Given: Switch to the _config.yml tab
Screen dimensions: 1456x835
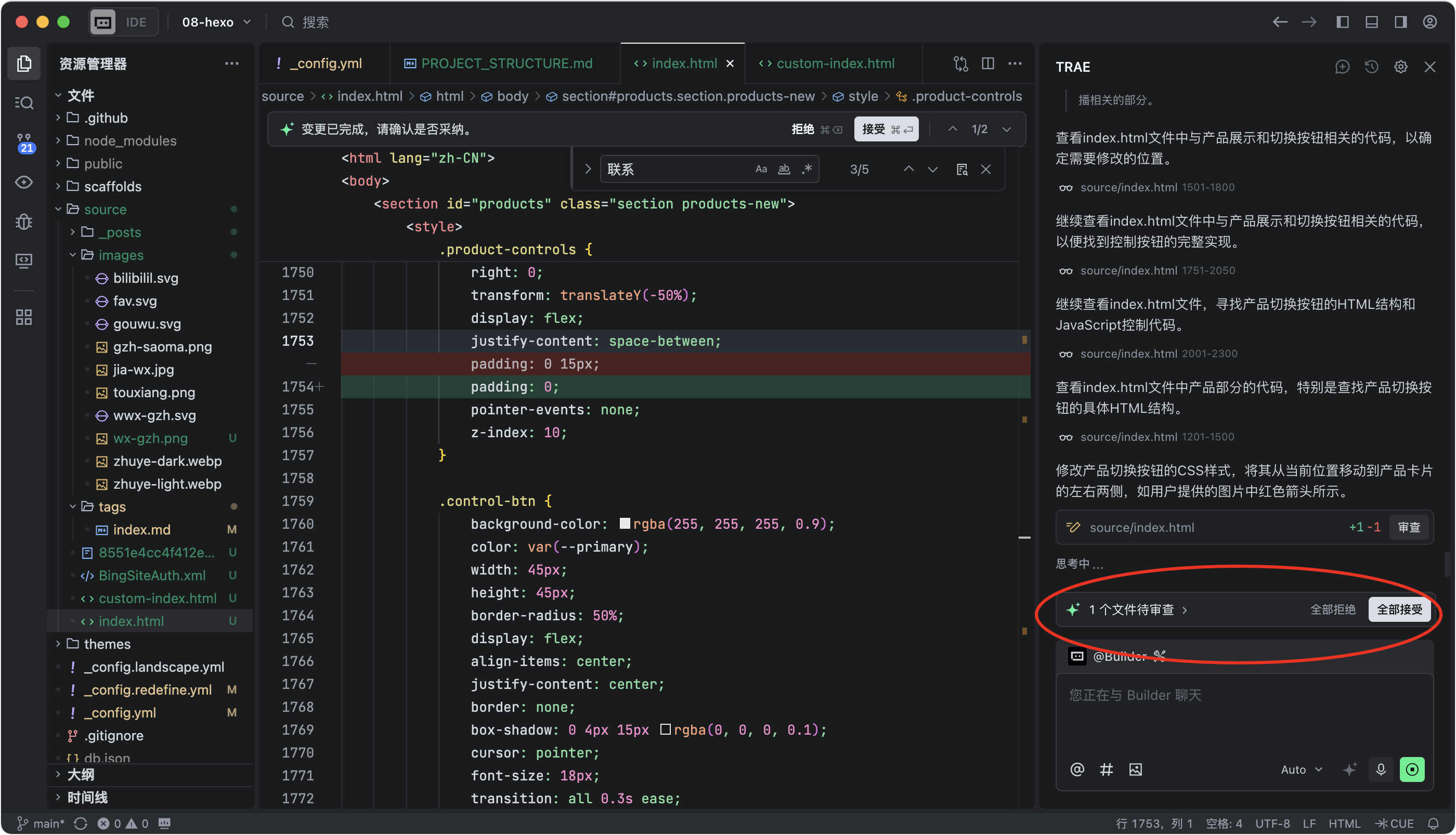Looking at the screenshot, I should click(x=325, y=63).
